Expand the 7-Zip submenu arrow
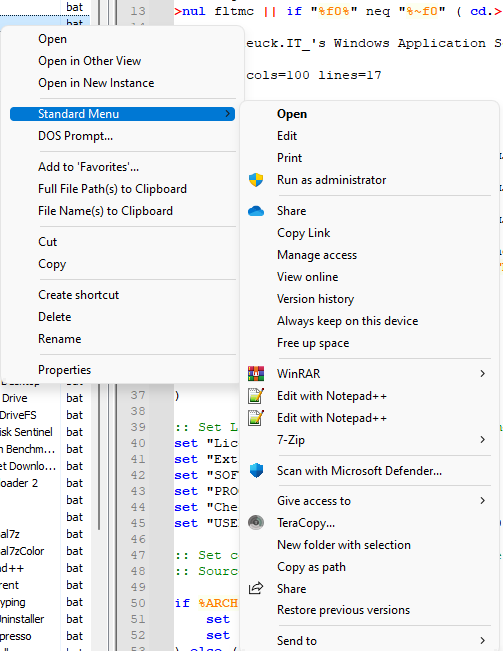Screen dimensions: 503x651 pos(482,440)
